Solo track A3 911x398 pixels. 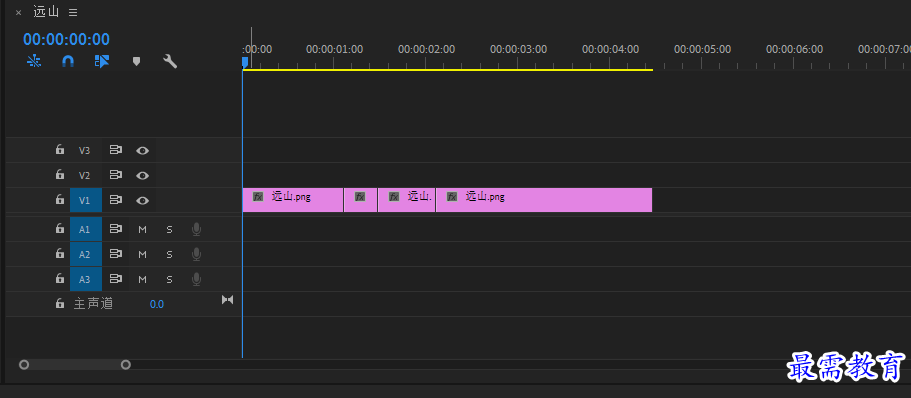click(169, 279)
